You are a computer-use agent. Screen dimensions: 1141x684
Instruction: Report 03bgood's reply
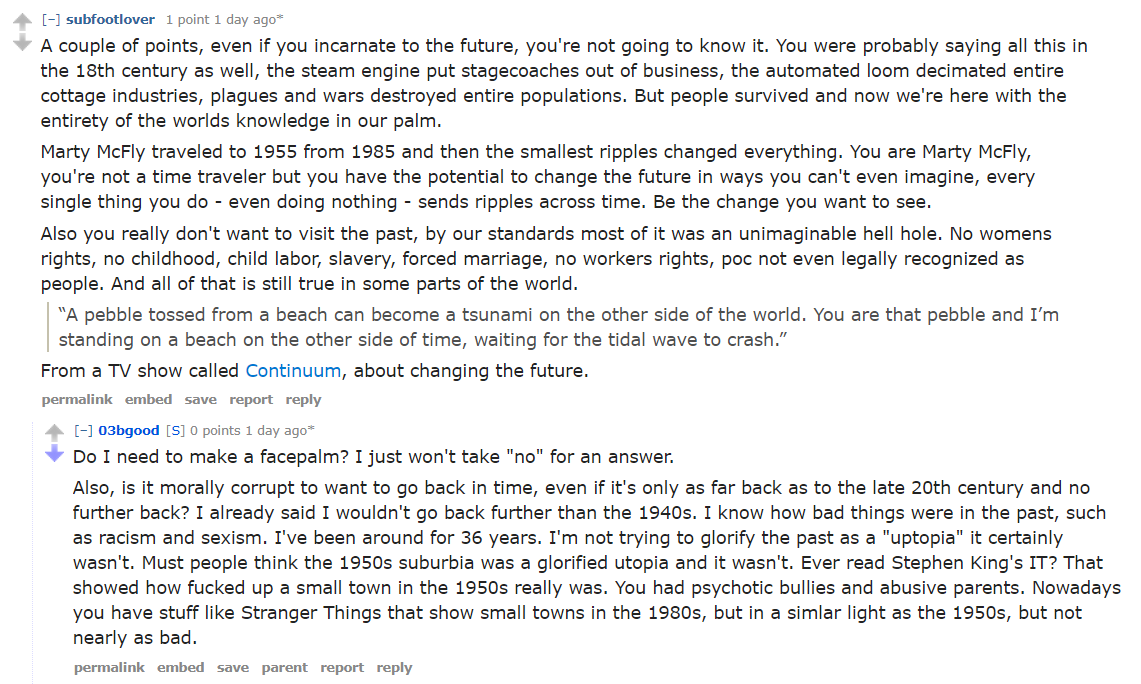tap(342, 667)
